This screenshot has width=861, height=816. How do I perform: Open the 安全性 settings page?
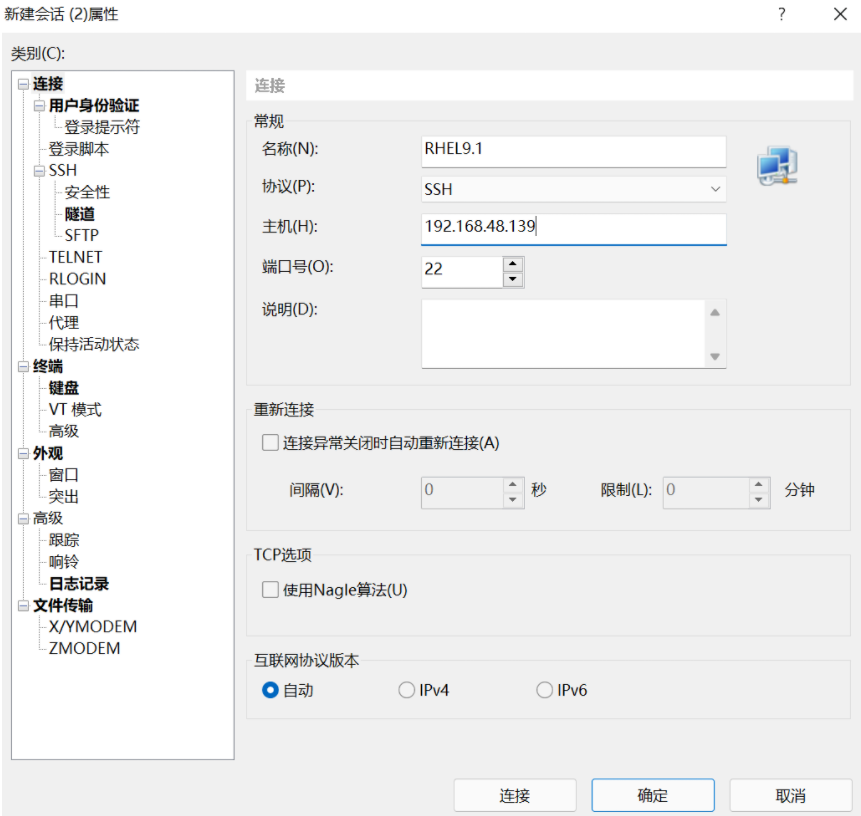(x=87, y=192)
